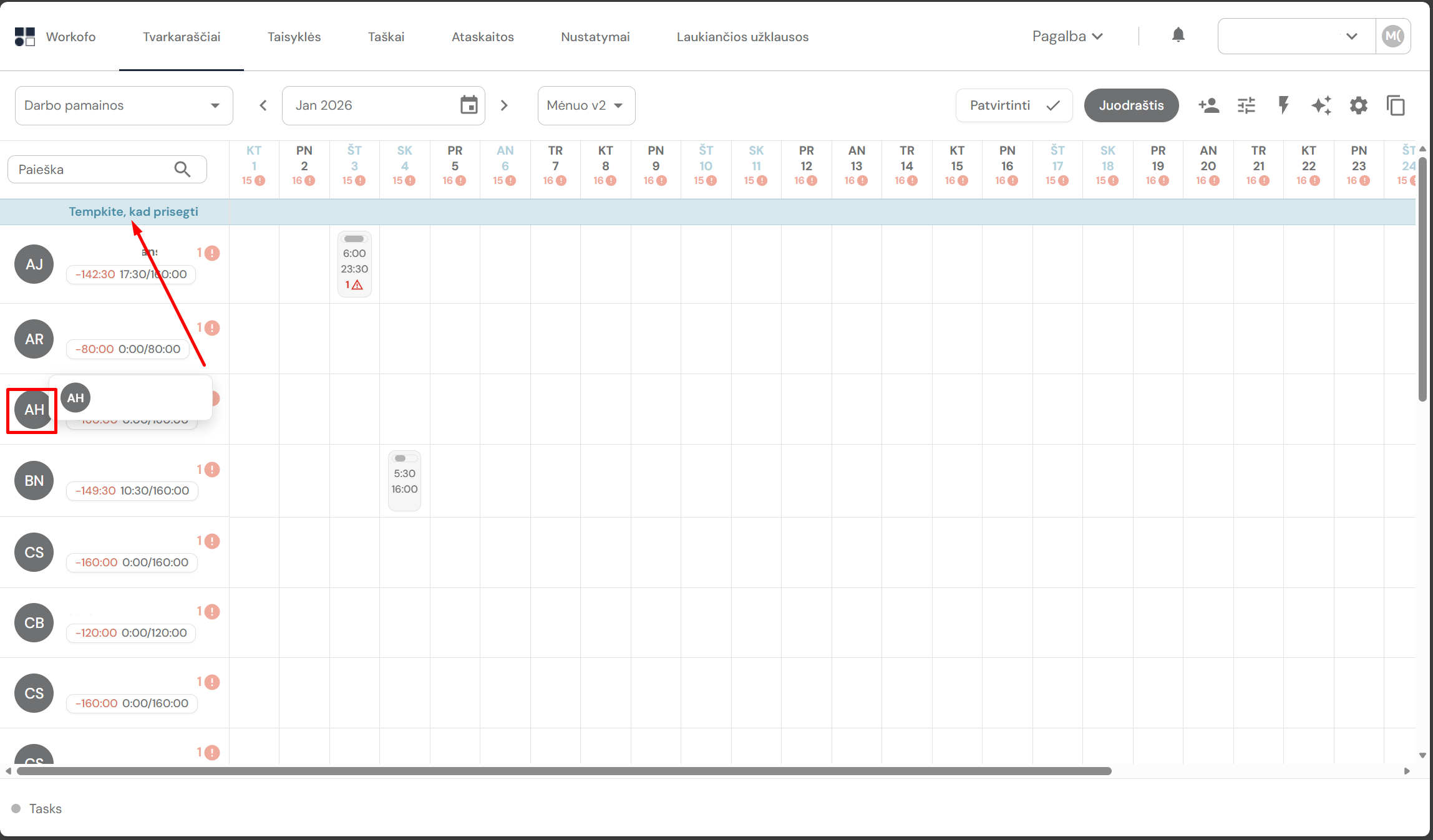
Task: Switch to the Ataskaitos tab
Action: (482, 37)
